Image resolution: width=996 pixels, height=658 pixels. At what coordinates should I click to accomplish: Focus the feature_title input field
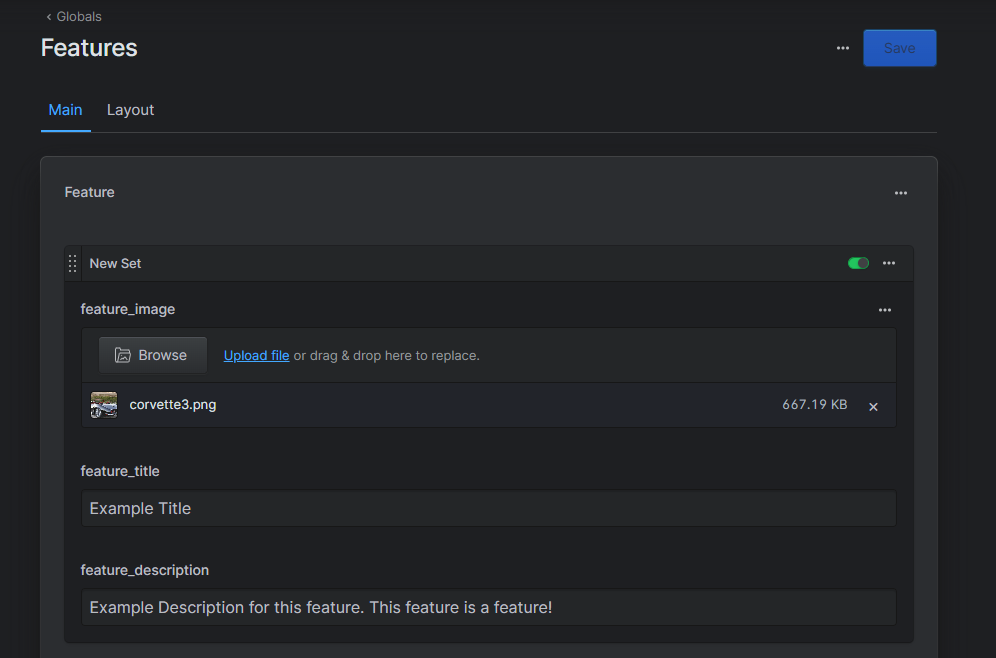(488, 508)
